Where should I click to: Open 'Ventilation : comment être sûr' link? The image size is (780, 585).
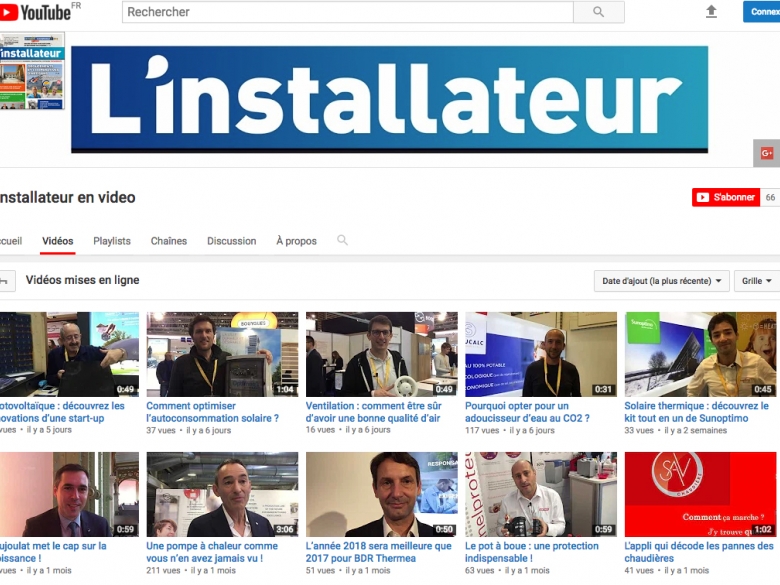(374, 412)
